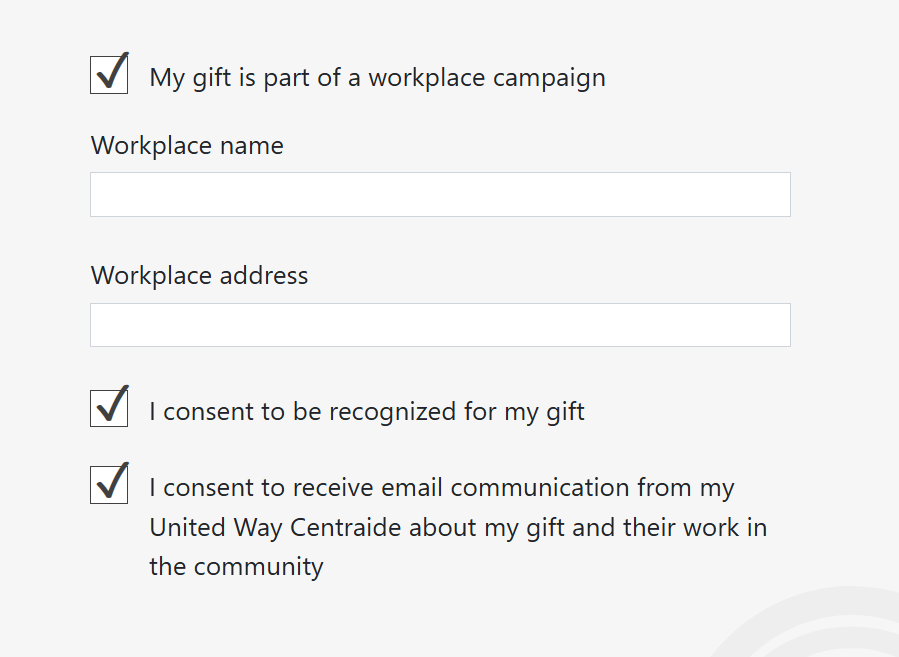Focus the Workplace name text field
Viewport: 899px width, 657px height.
[x=440, y=195]
